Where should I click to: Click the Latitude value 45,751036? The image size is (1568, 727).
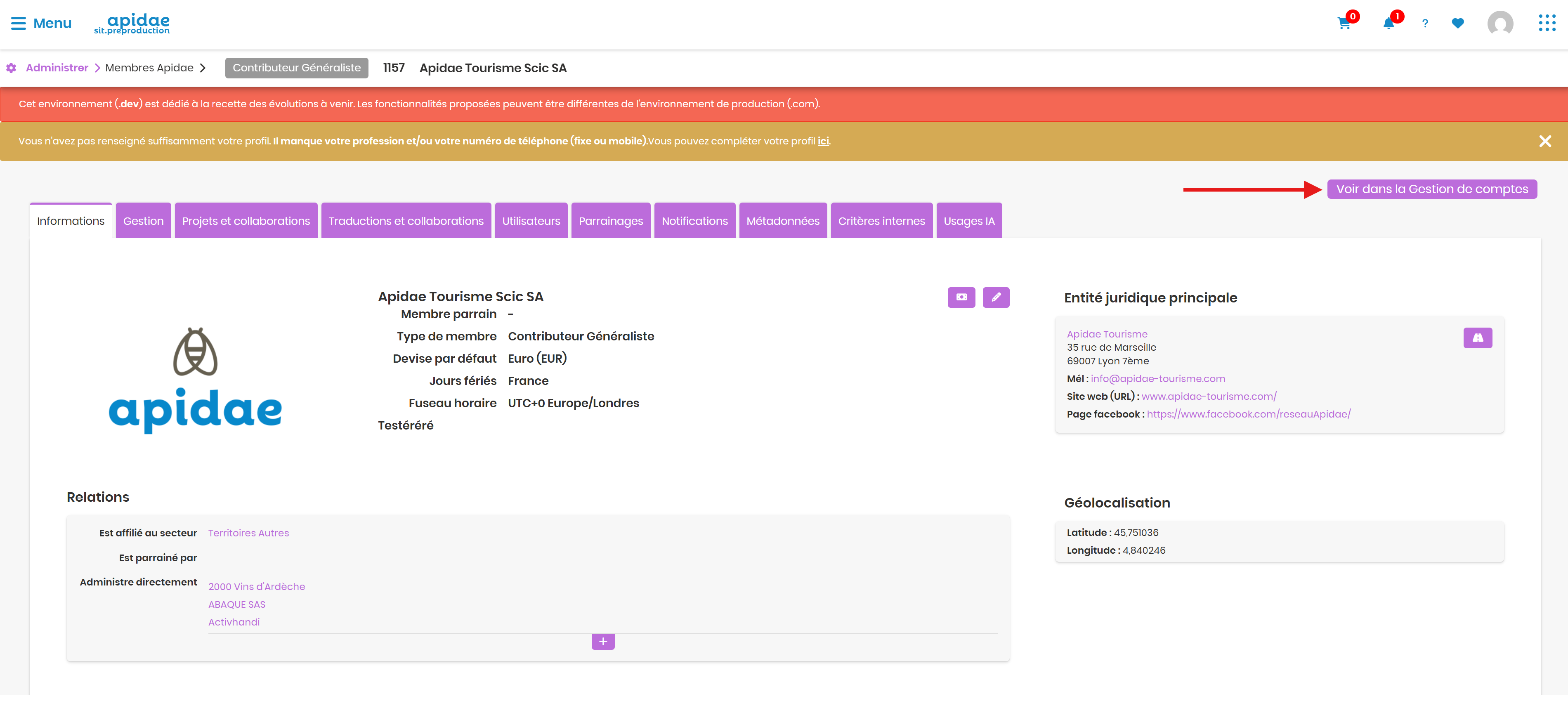tap(1136, 532)
